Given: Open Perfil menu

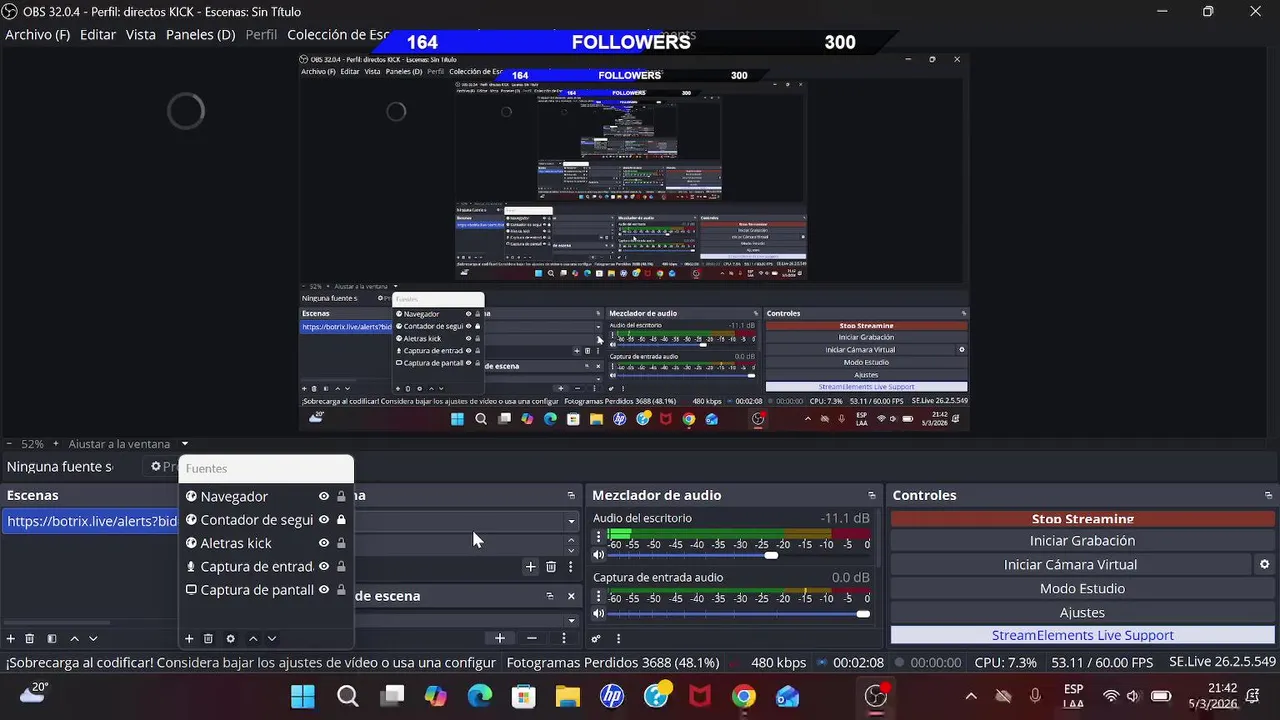Looking at the screenshot, I should 261,34.
